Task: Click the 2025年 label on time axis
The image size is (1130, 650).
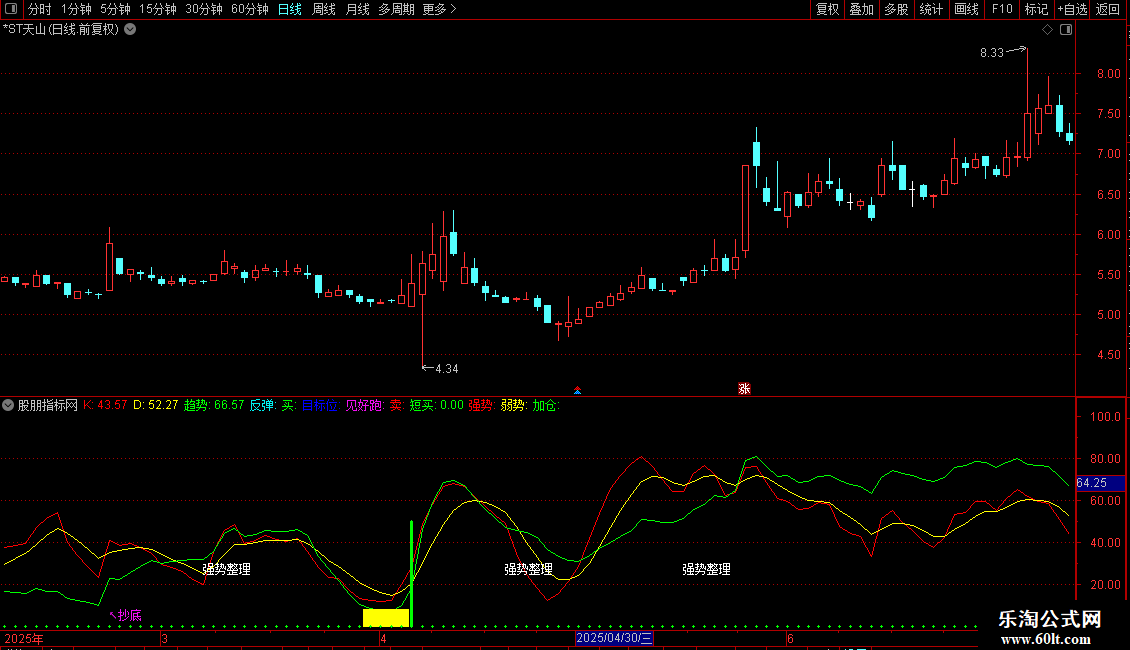Action: point(24,638)
